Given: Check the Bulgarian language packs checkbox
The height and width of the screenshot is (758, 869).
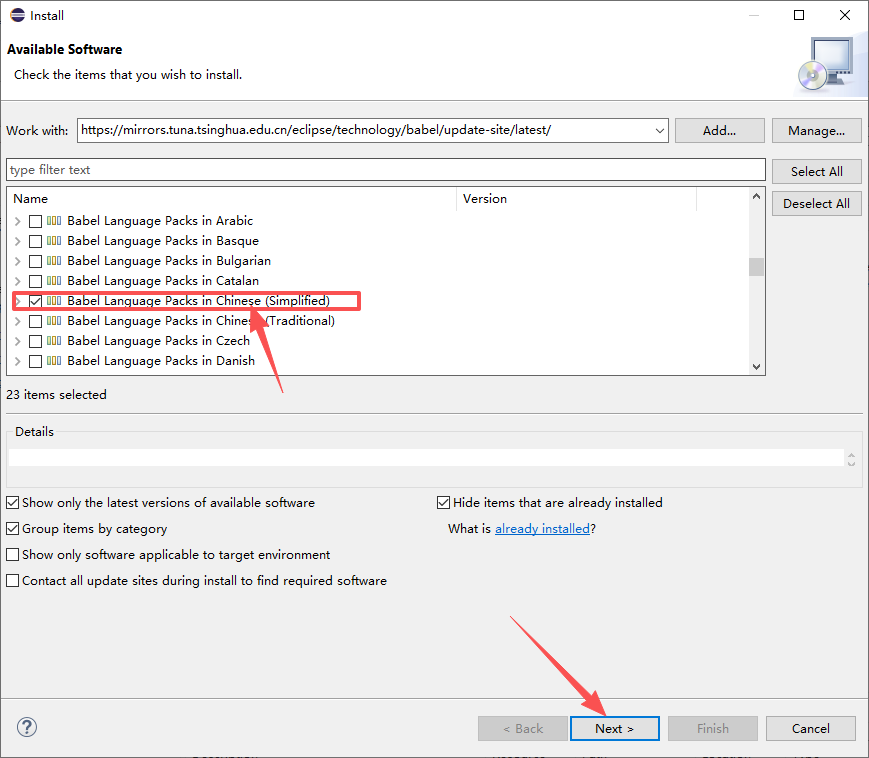Looking at the screenshot, I should pos(35,261).
